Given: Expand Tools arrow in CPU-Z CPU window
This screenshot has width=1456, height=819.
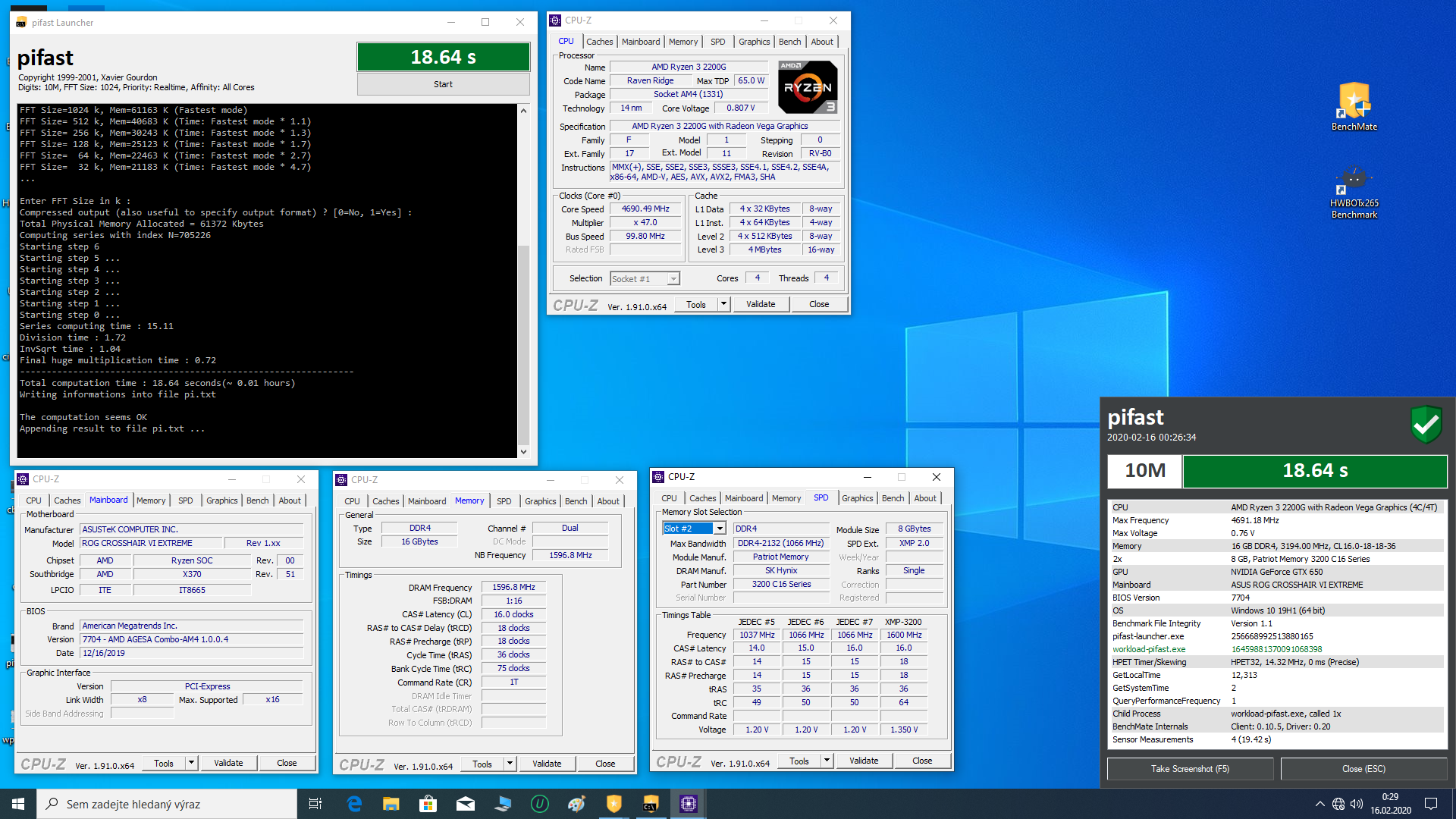Looking at the screenshot, I should (x=723, y=304).
